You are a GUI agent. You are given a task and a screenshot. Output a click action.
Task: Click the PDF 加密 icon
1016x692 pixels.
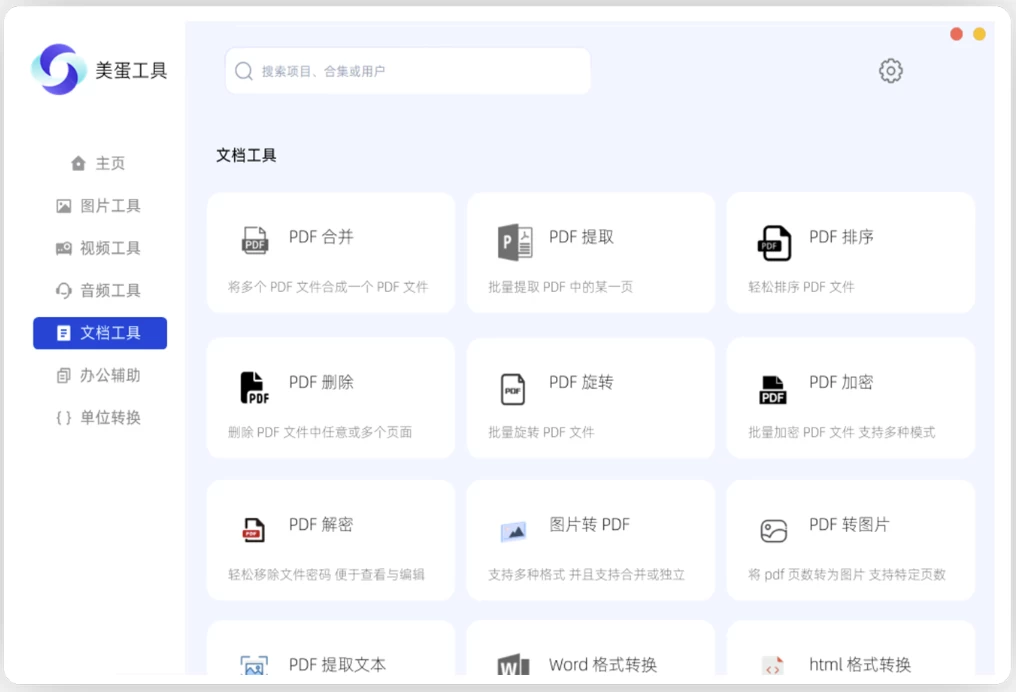pyautogui.click(x=773, y=389)
